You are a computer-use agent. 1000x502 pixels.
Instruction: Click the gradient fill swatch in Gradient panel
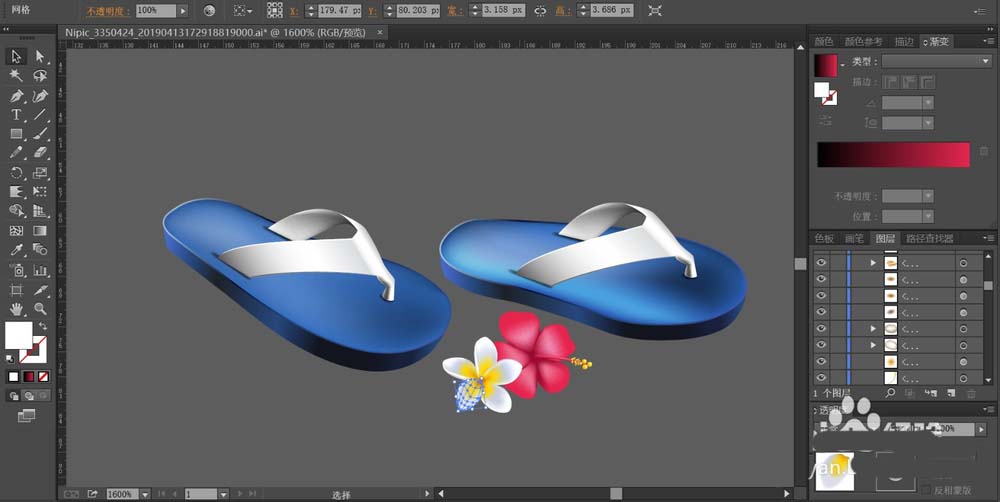click(826, 66)
